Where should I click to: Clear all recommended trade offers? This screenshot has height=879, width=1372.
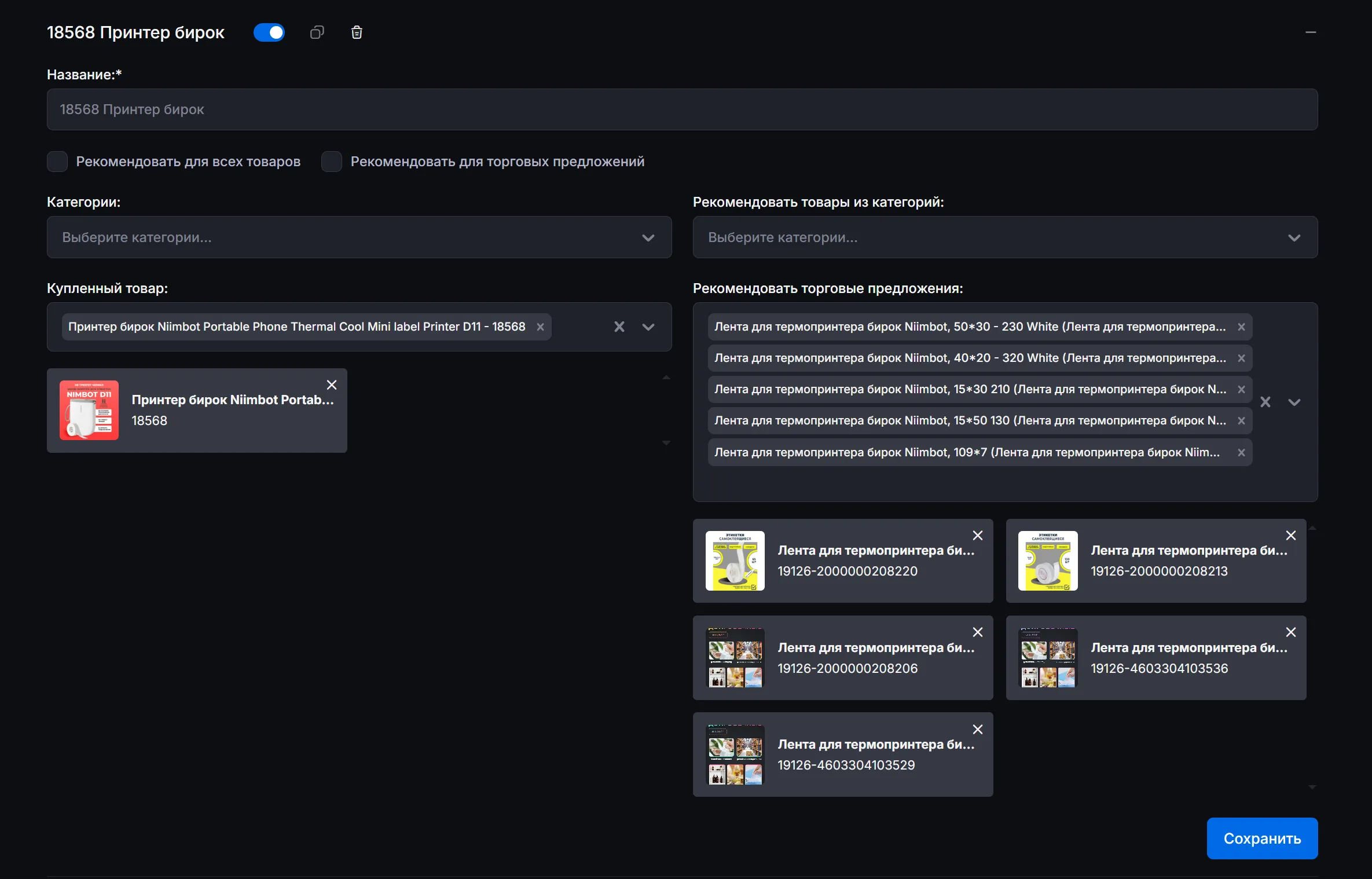click(x=1265, y=402)
